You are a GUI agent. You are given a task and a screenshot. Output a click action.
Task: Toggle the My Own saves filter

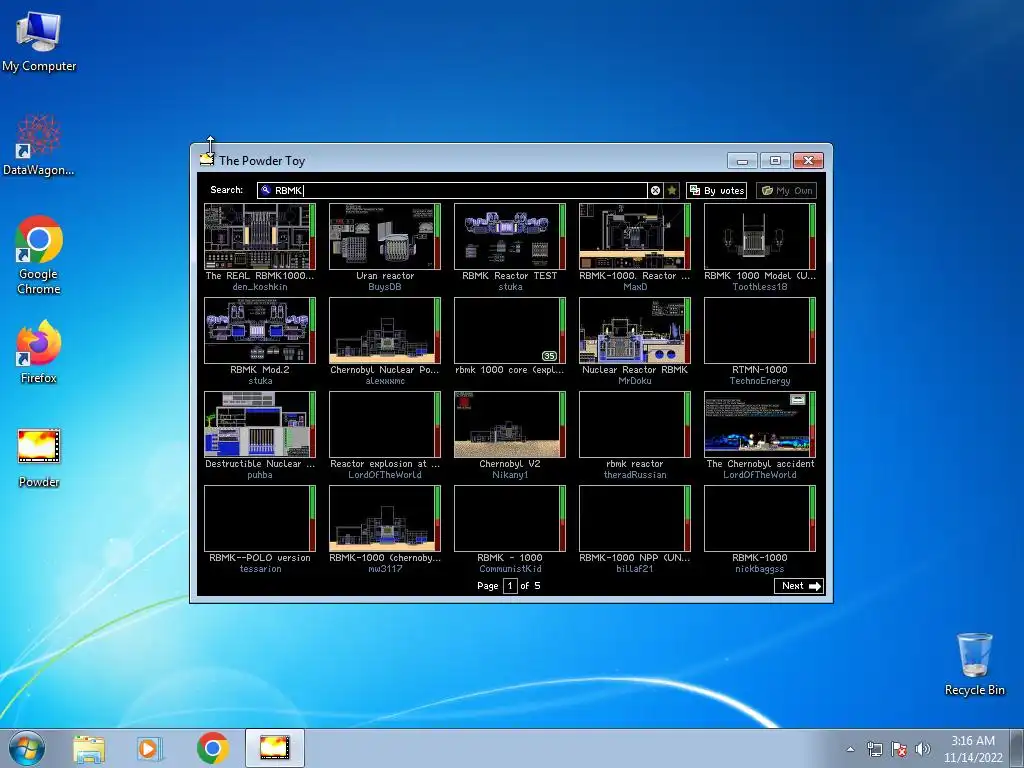coord(786,190)
